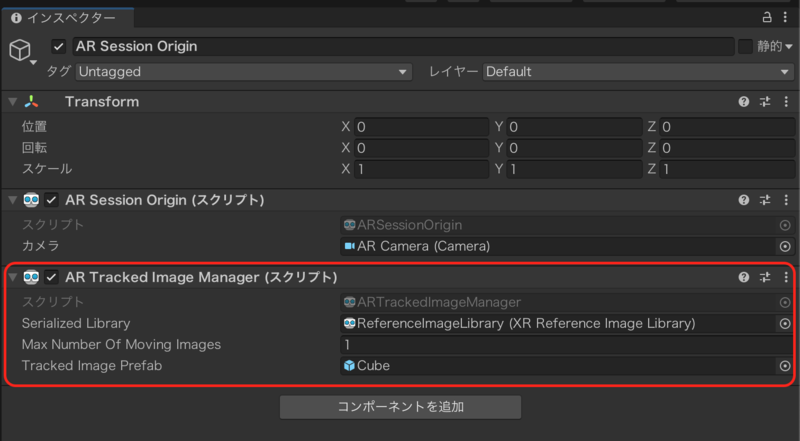Click the Transform axes icon

tap(32, 102)
